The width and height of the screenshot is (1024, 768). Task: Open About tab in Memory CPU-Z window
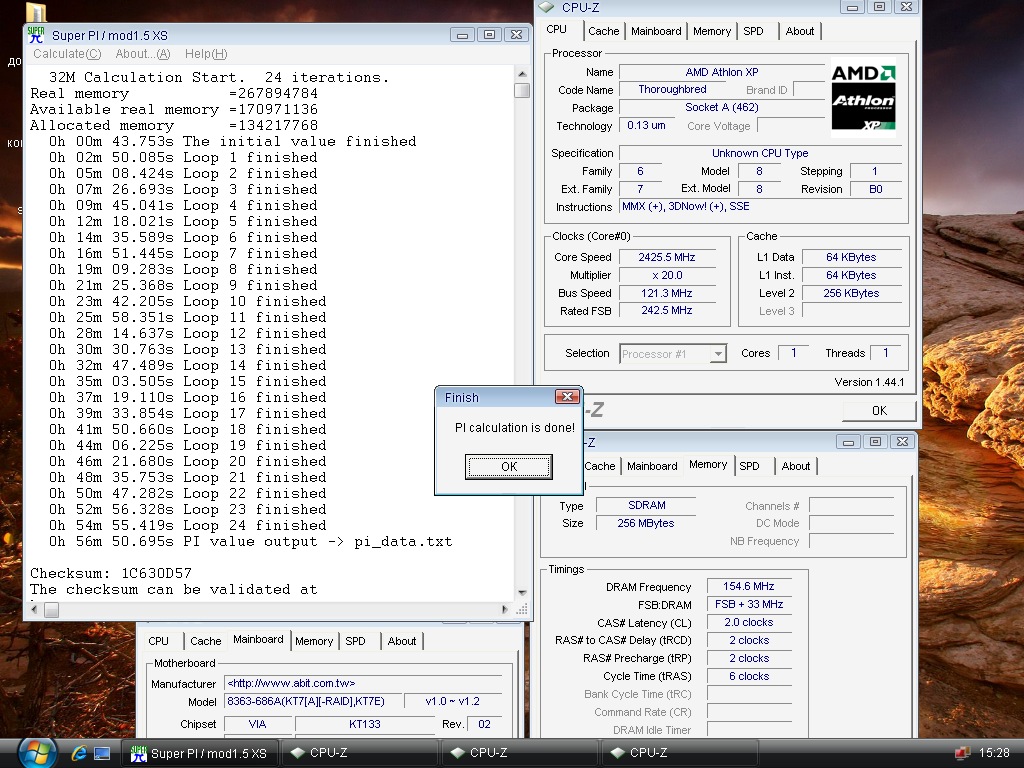pyautogui.click(x=795, y=466)
